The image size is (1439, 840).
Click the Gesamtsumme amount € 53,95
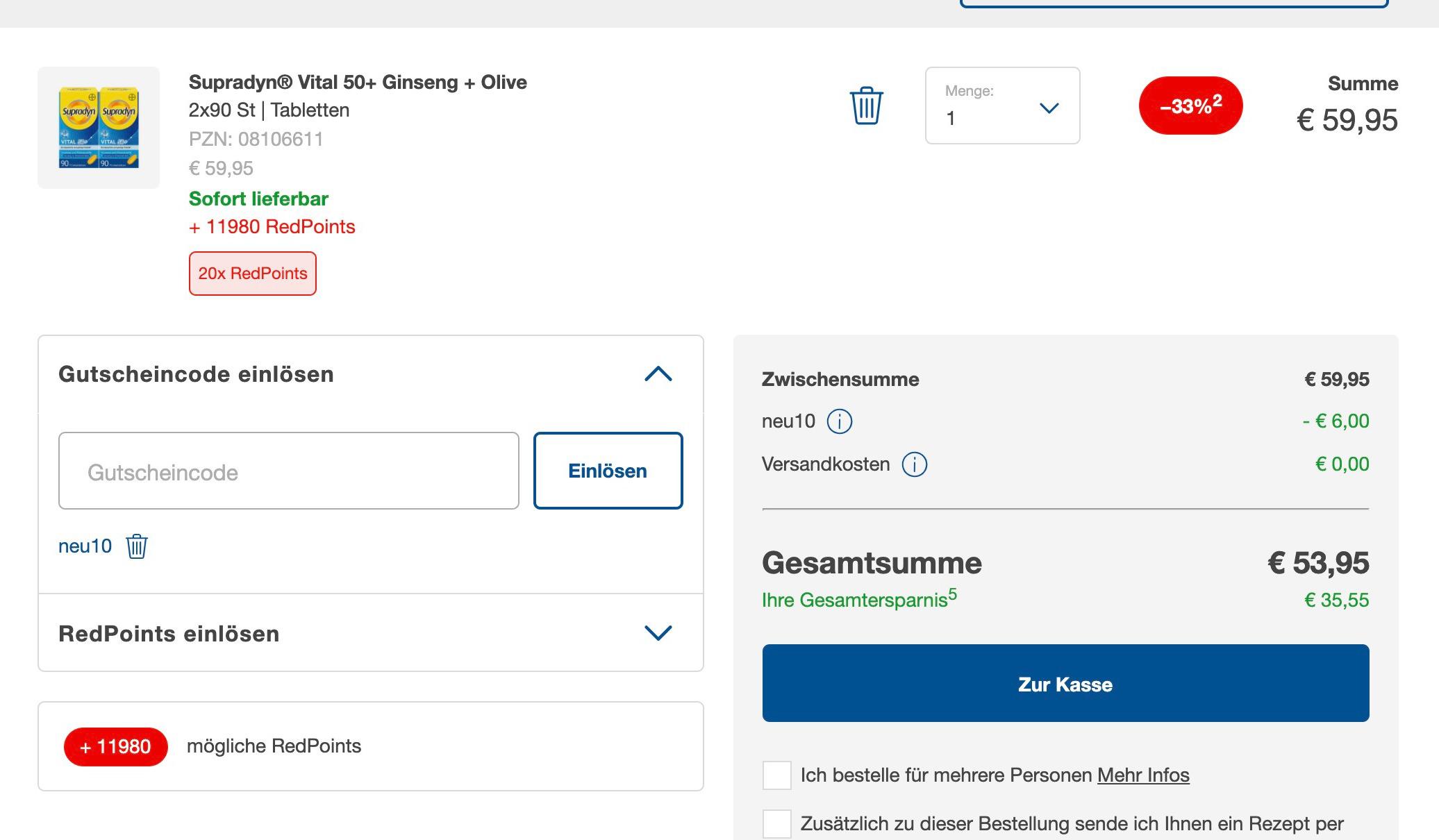click(1318, 563)
